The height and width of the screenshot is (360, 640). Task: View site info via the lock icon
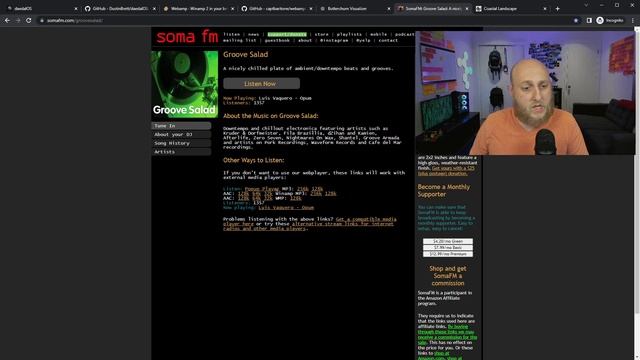coord(42,20)
